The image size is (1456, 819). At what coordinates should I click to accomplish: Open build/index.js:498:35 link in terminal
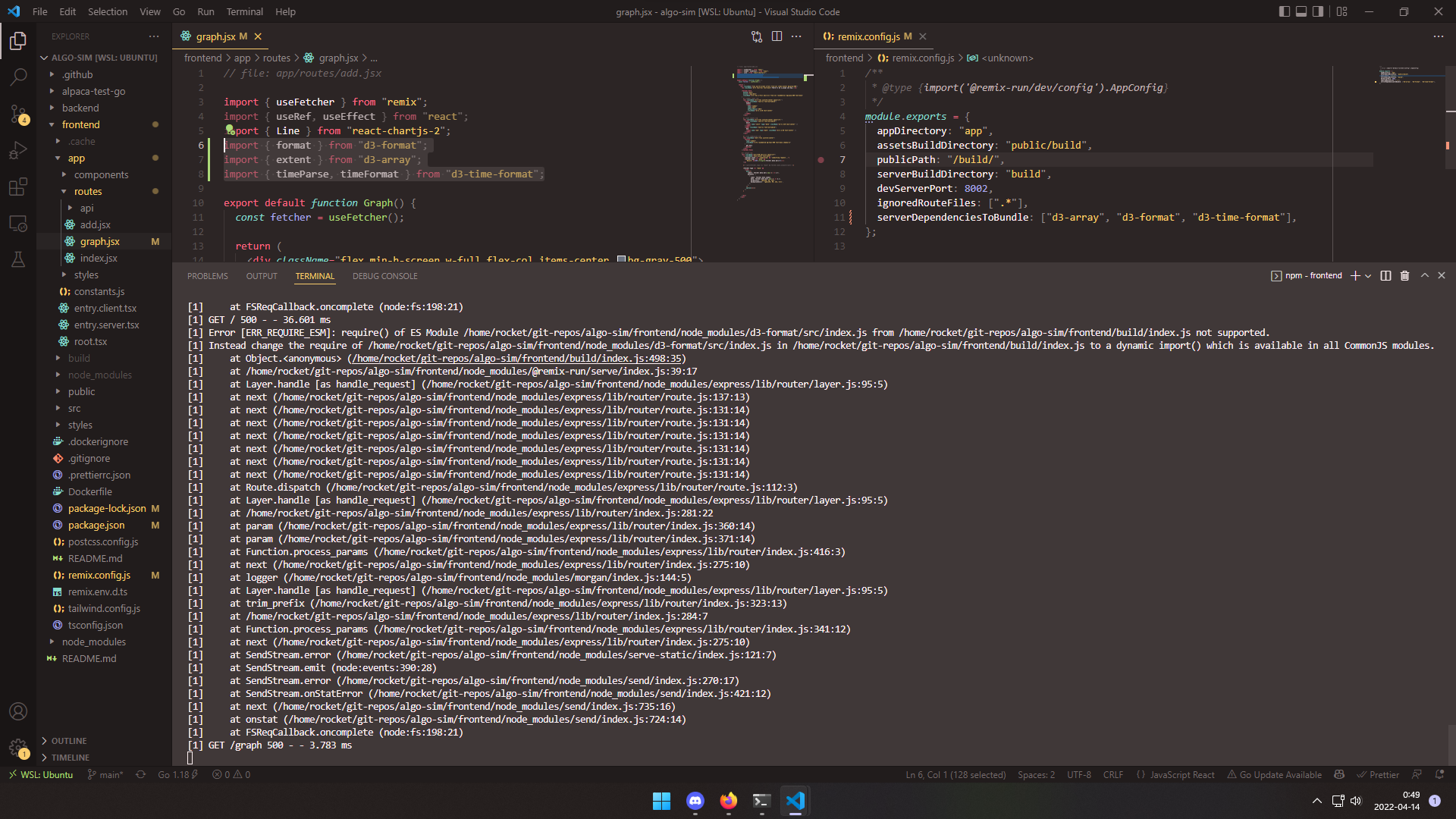click(x=516, y=359)
